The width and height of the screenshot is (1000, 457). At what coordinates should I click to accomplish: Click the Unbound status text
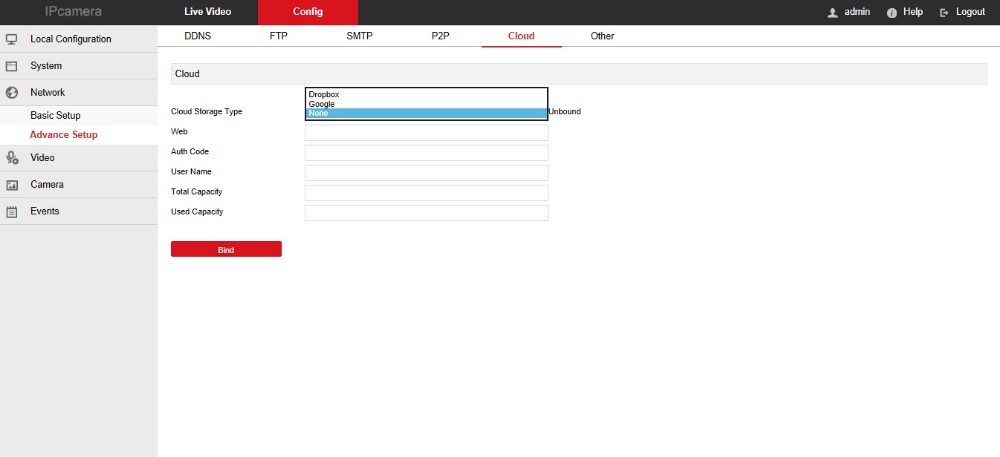[565, 112]
